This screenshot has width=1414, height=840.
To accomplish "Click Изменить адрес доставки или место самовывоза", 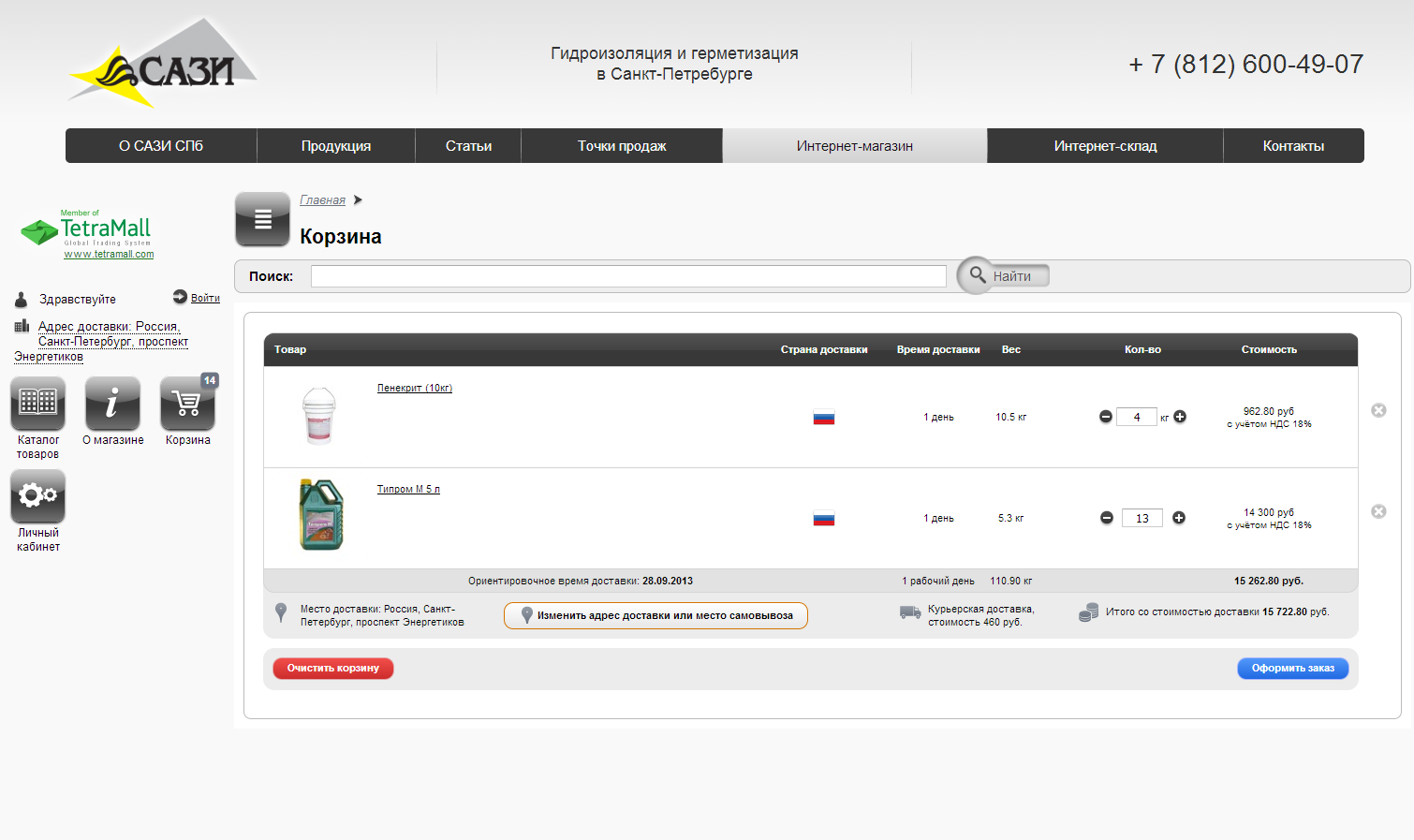I will tap(655, 615).
